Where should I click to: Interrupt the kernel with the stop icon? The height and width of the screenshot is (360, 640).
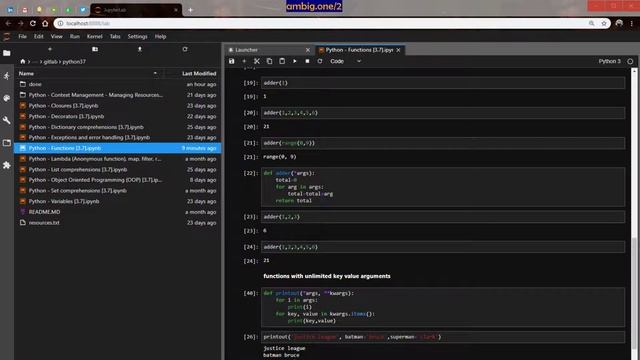[x=307, y=61]
